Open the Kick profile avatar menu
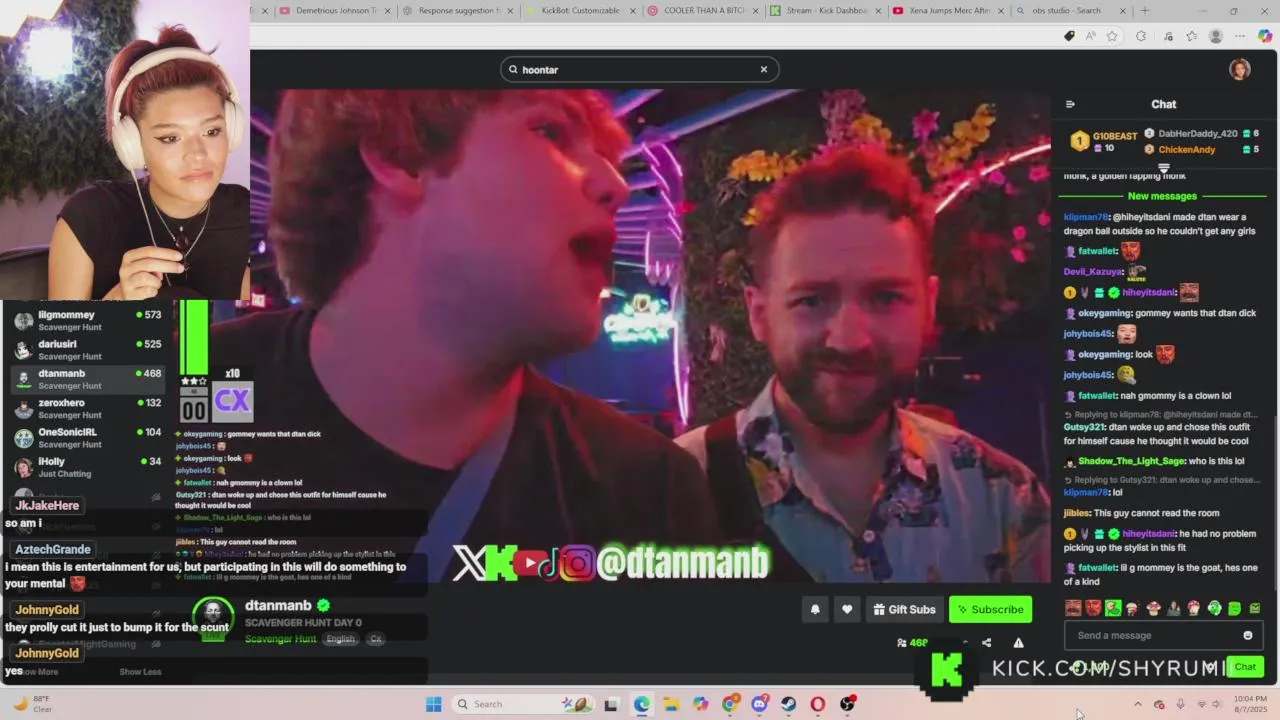The height and width of the screenshot is (720, 1280). pyautogui.click(x=1240, y=69)
